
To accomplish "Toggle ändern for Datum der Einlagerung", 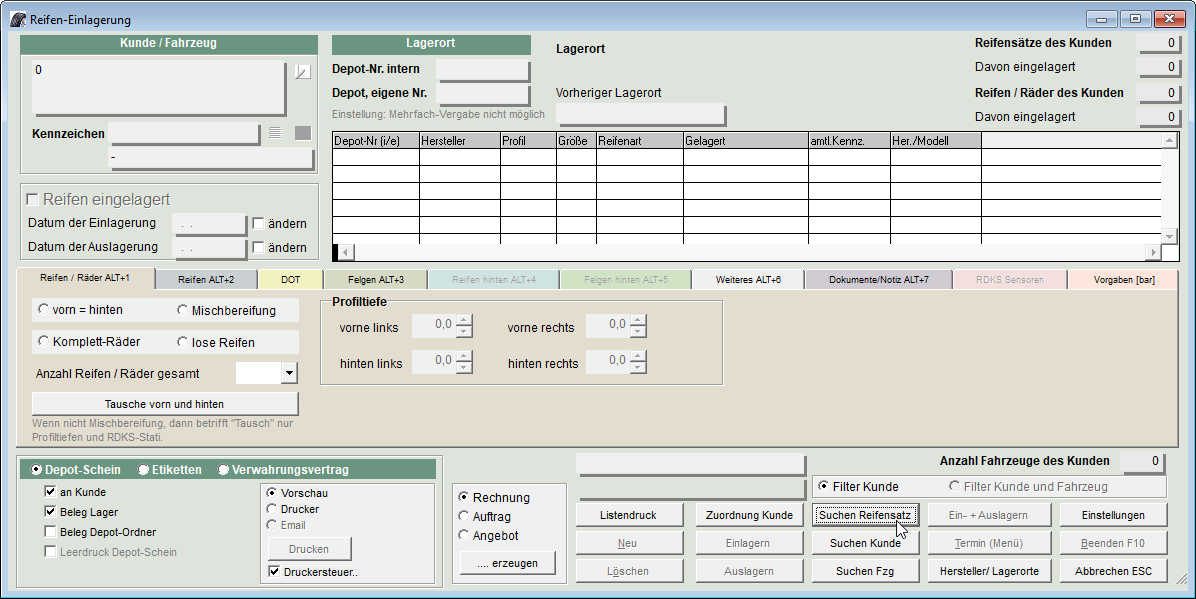I will point(258,223).
